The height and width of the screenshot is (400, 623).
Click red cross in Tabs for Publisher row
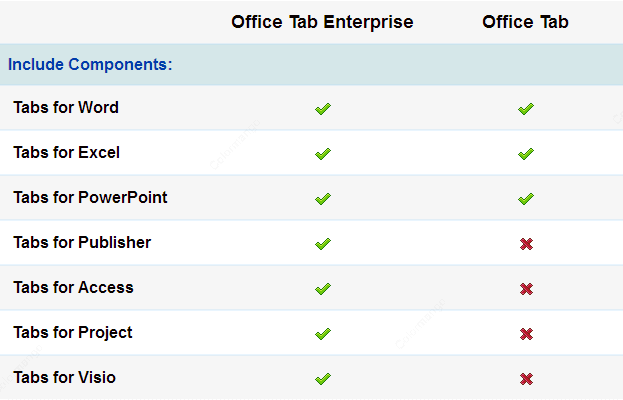526,244
